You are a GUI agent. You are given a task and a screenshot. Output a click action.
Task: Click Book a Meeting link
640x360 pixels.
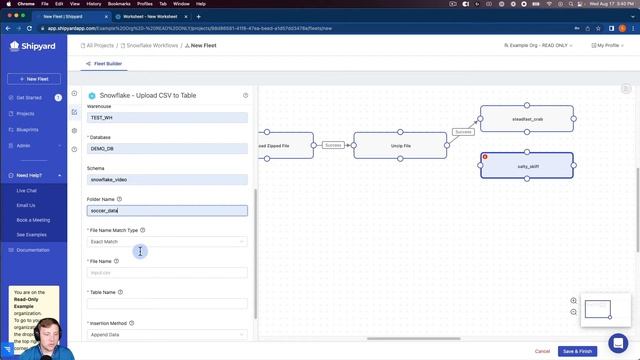[33, 220]
